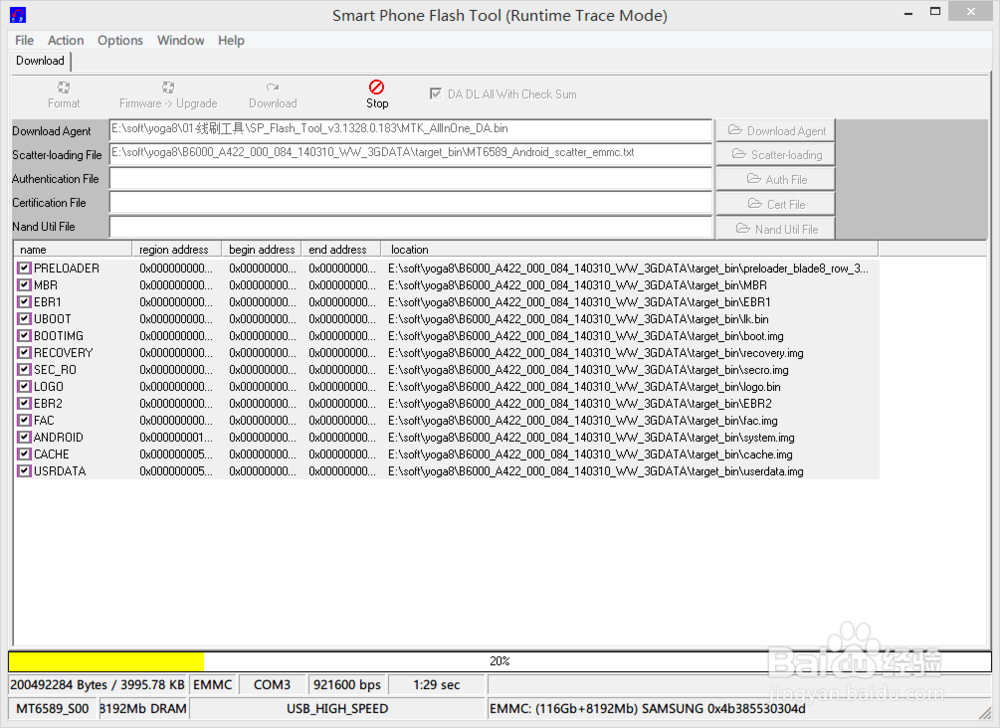The image size is (1000, 728).
Task: Click the begin address column header
Action: pos(261,249)
